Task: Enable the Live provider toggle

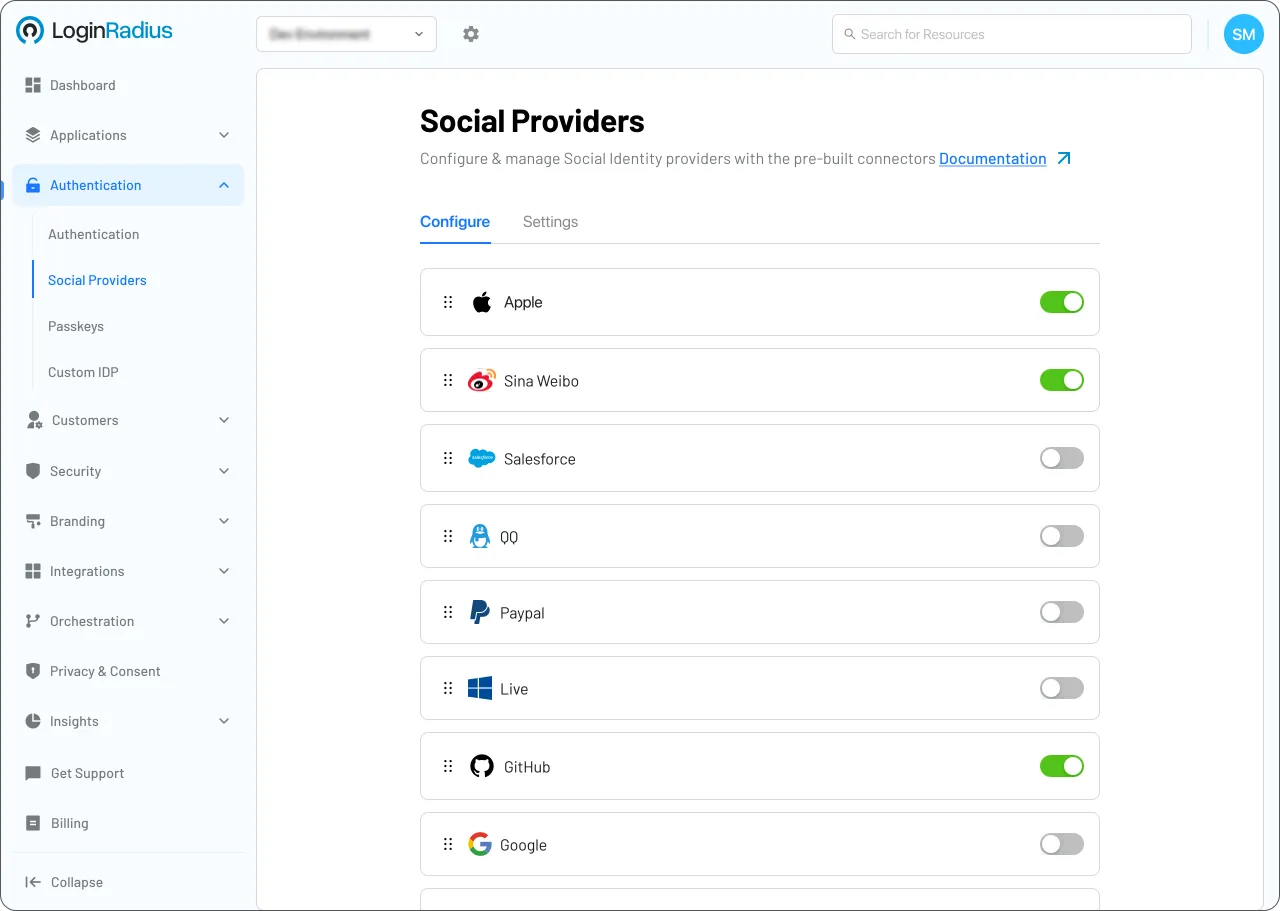Action: (1062, 688)
